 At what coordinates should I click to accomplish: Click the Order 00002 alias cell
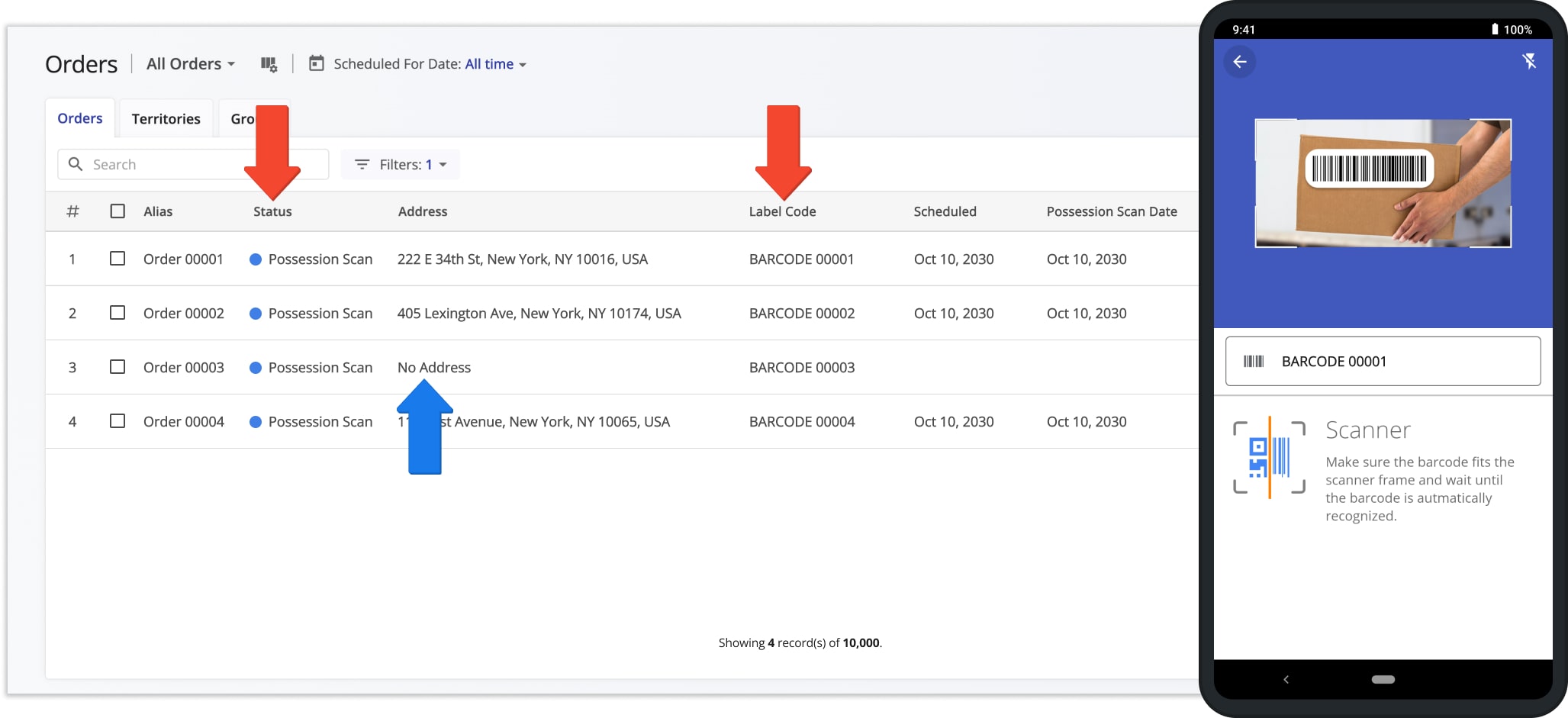tap(183, 314)
